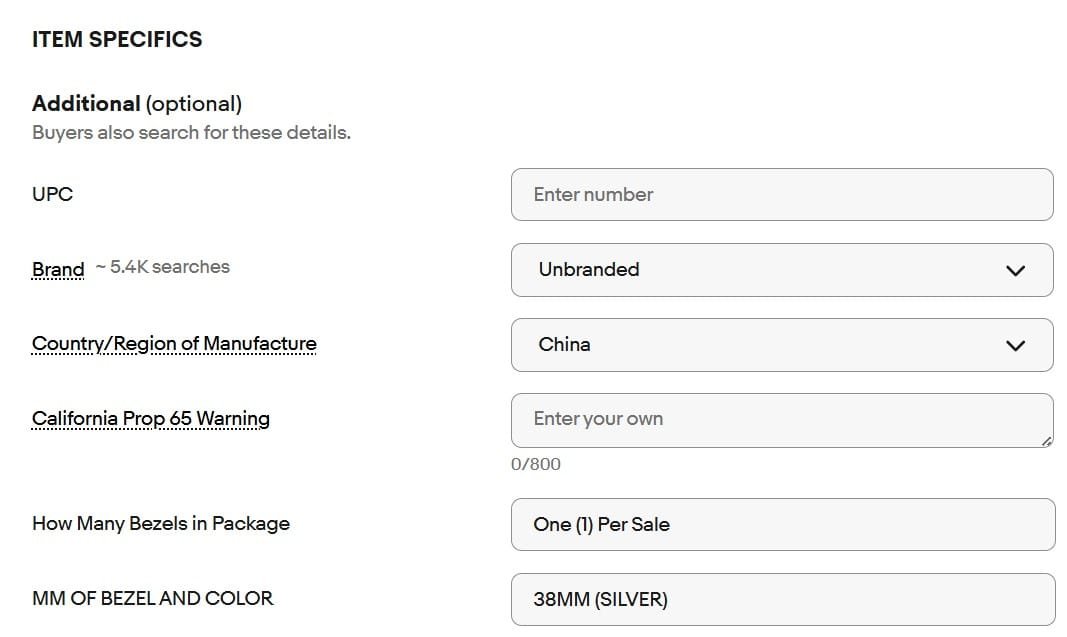
Task: Click the 38MM (SILVER) input field
Action: pyautogui.click(x=782, y=599)
